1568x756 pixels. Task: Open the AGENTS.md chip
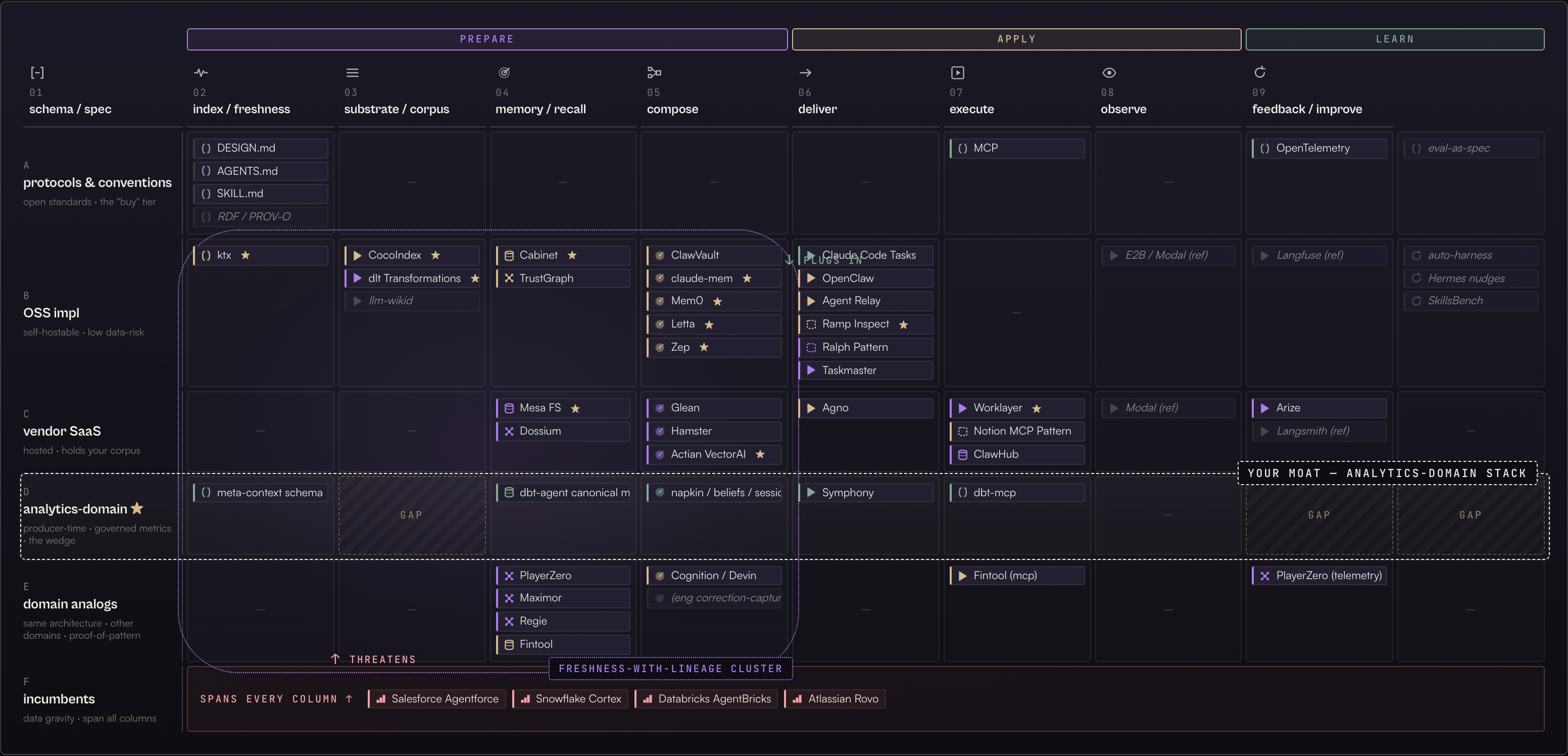pos(261,171)
